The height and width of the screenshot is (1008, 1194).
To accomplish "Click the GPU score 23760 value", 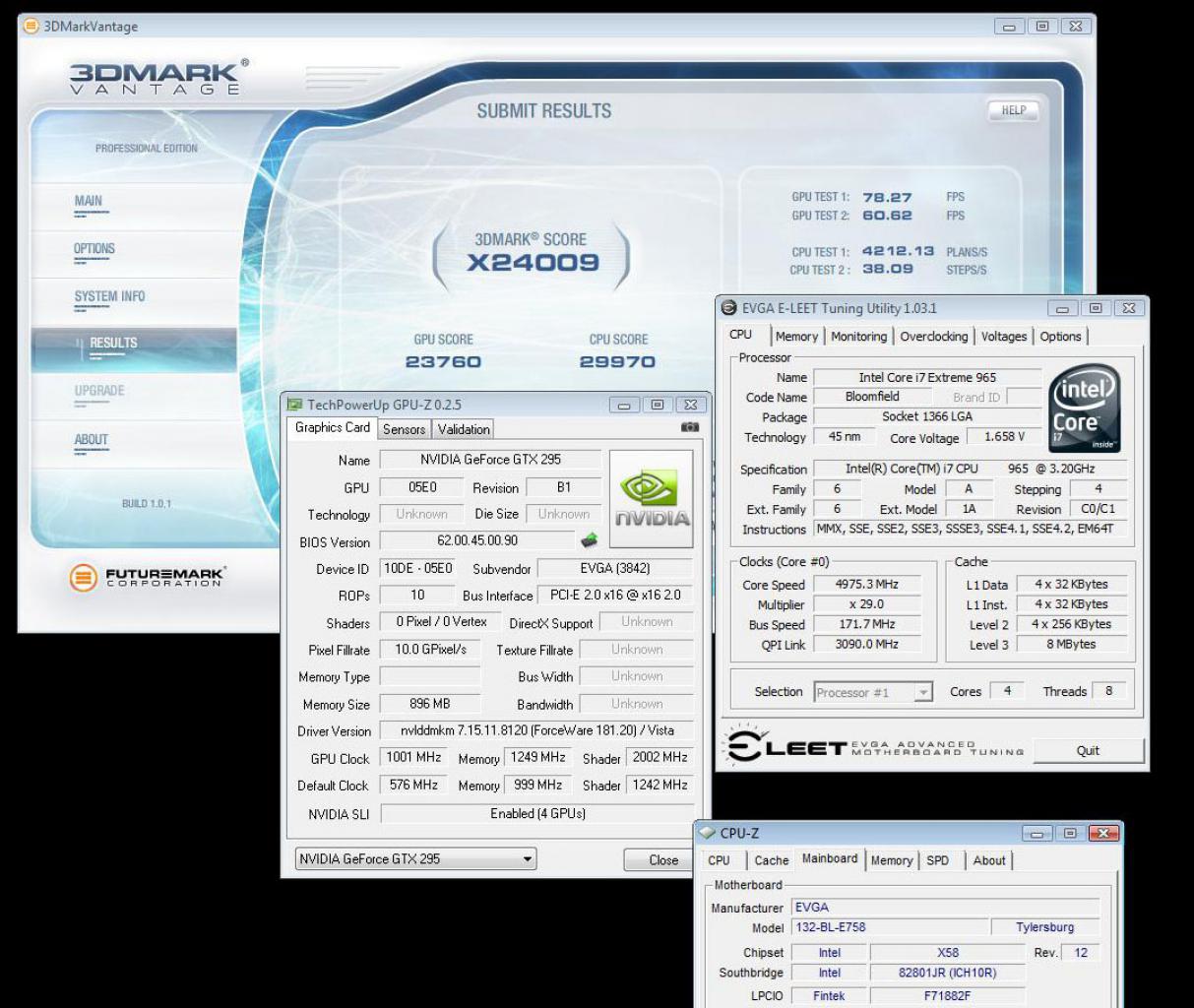I will tap(443, 362).
